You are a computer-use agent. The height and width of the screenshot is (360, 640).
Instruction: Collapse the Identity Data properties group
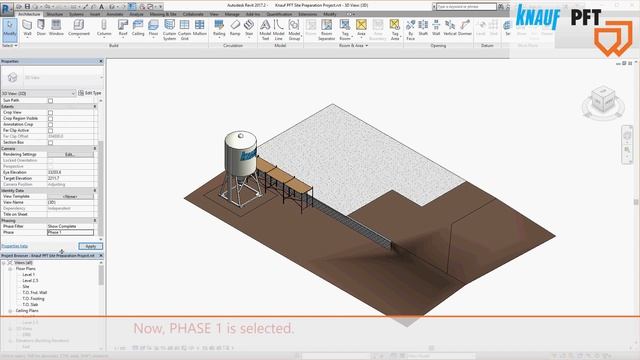click(95, 191)
